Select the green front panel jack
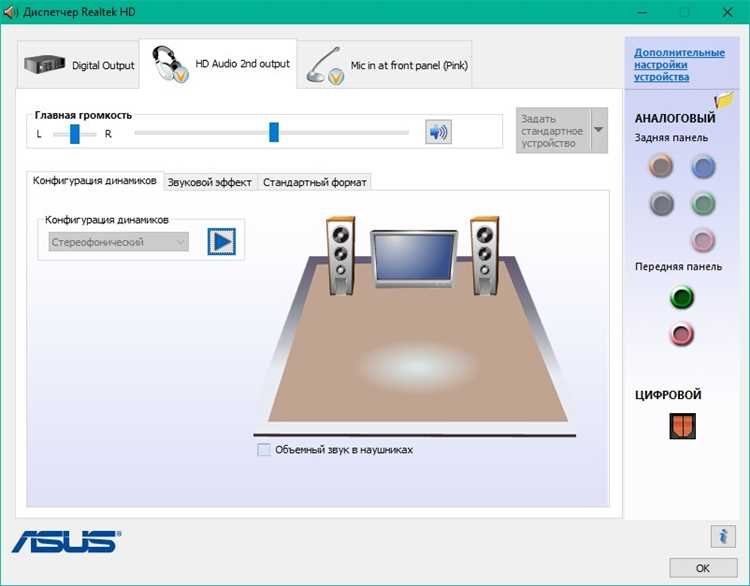750x586 pixels. point(682,297)
